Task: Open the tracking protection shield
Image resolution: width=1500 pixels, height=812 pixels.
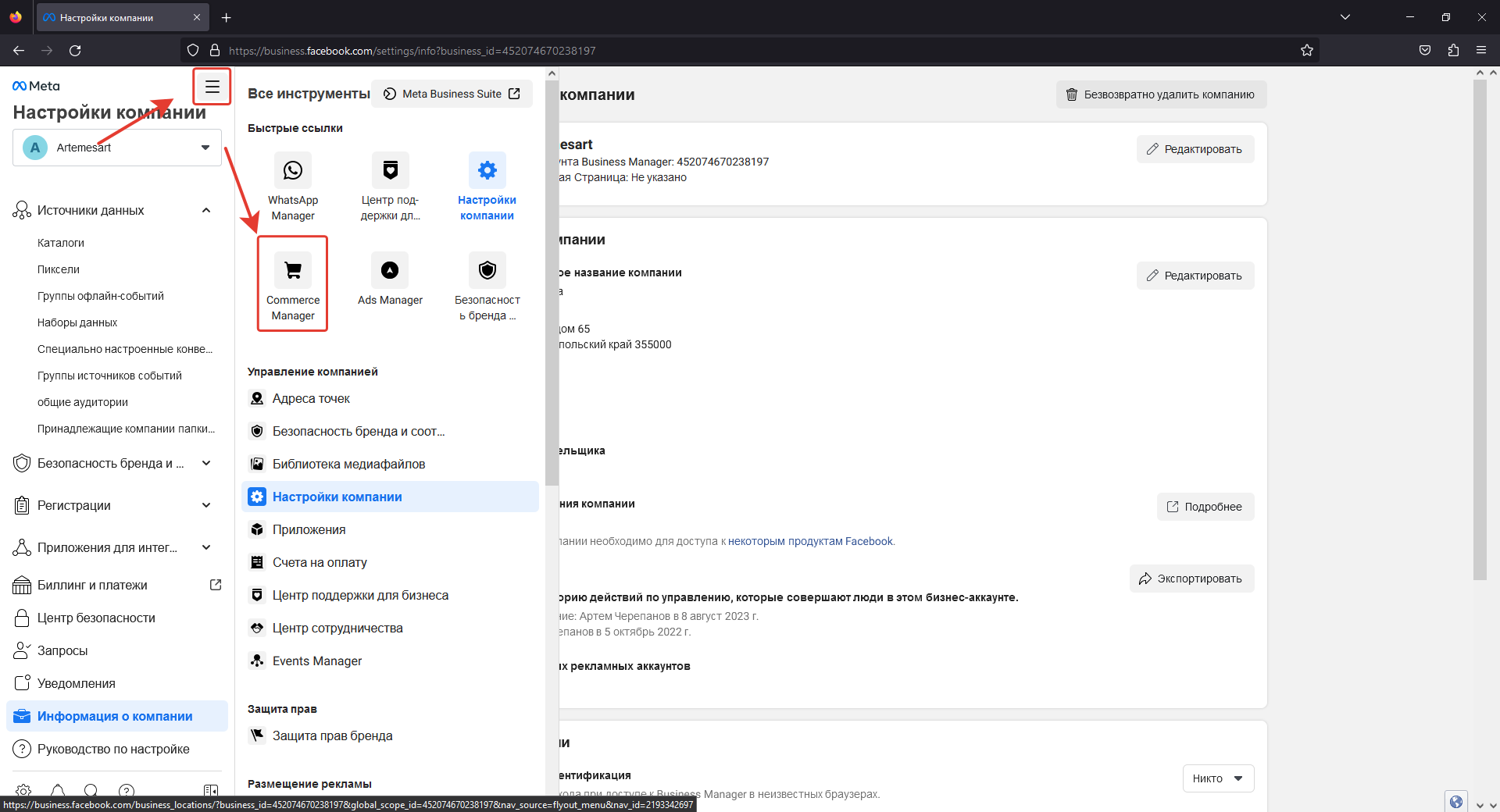Action: coord(193,51)
